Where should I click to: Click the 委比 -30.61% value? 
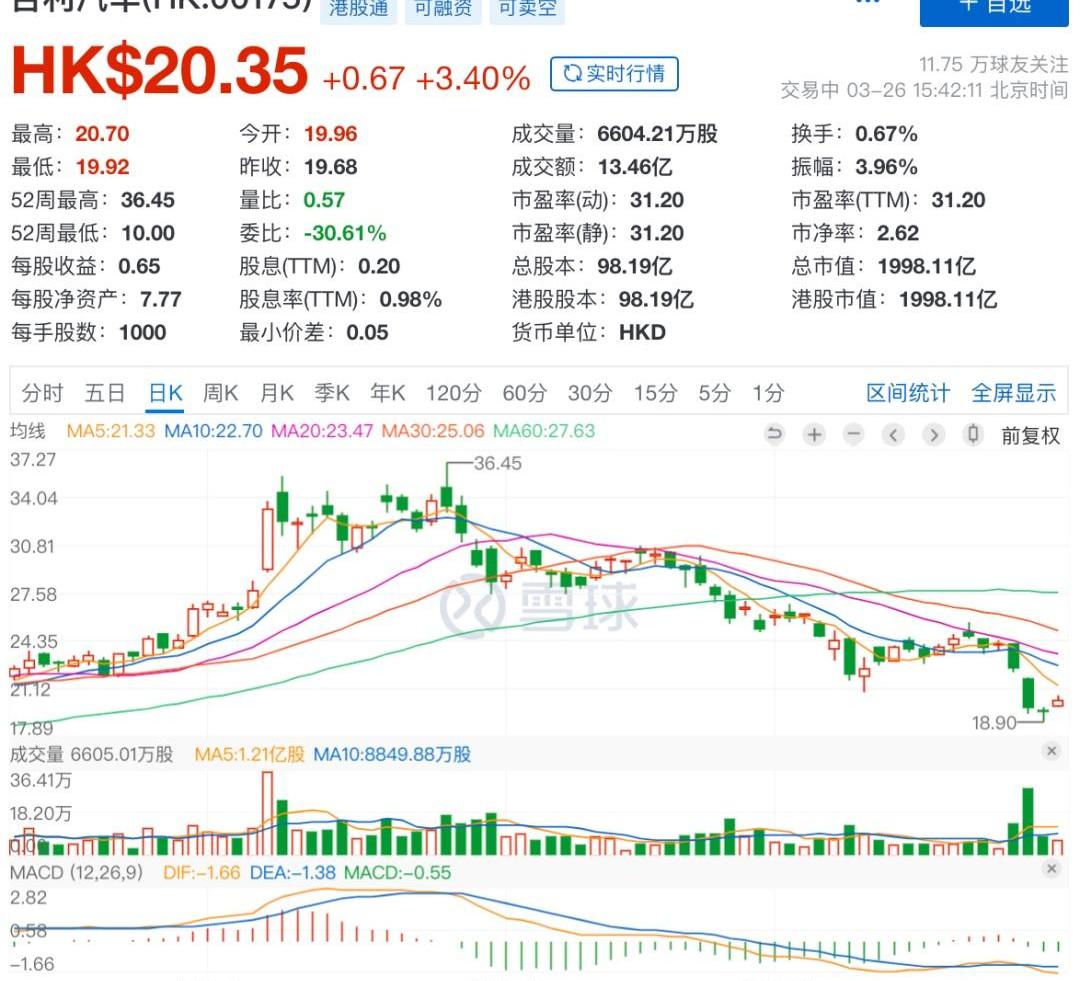coord(344,234)
